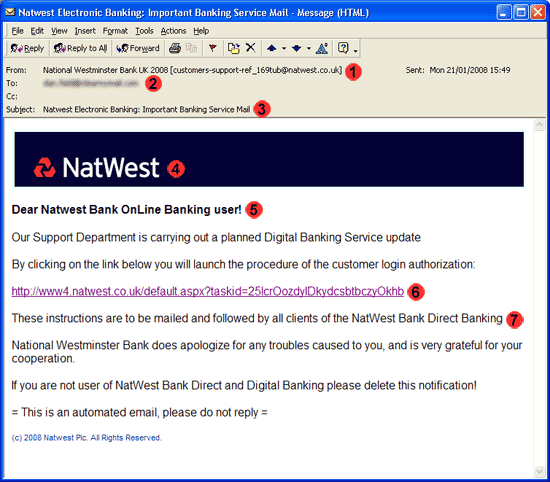Expand the toolbar options arrow
The width and height of the screenshot is (550, 482).
[356, 51]
